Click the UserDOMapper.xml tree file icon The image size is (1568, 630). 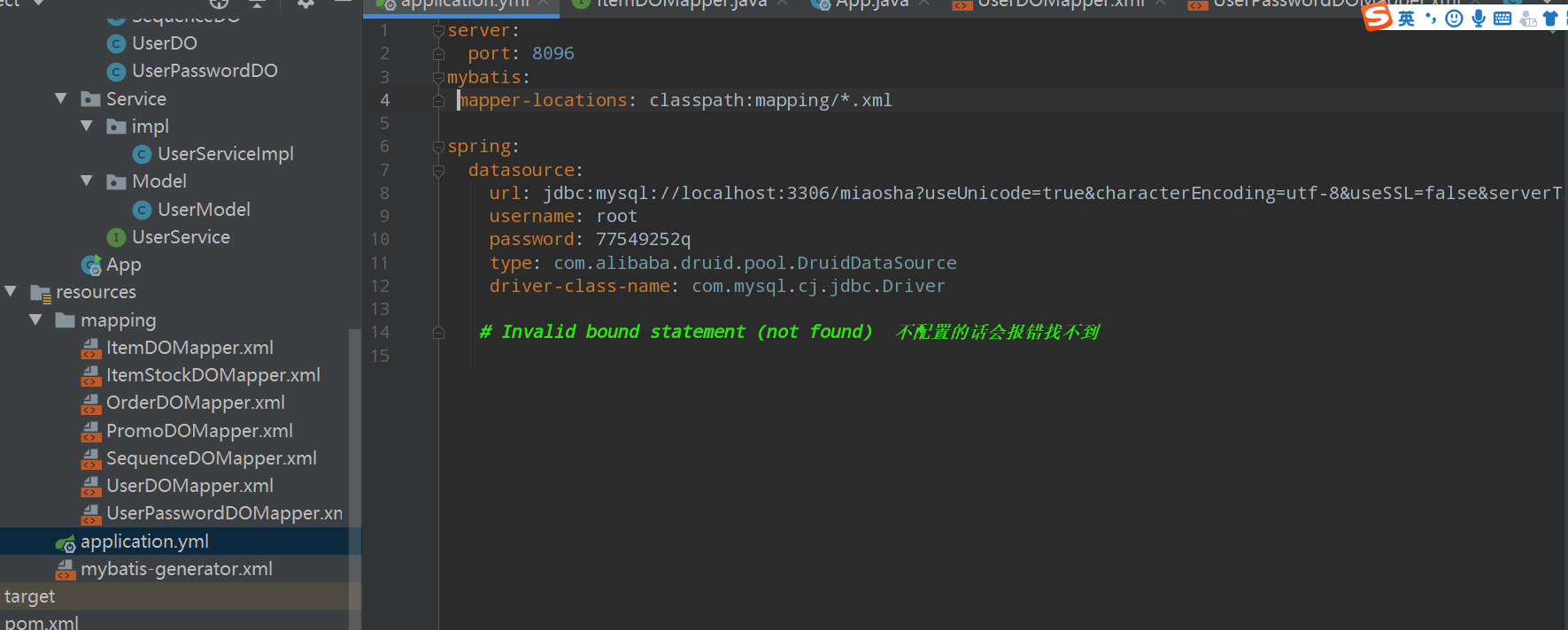(x=91, y=487)
